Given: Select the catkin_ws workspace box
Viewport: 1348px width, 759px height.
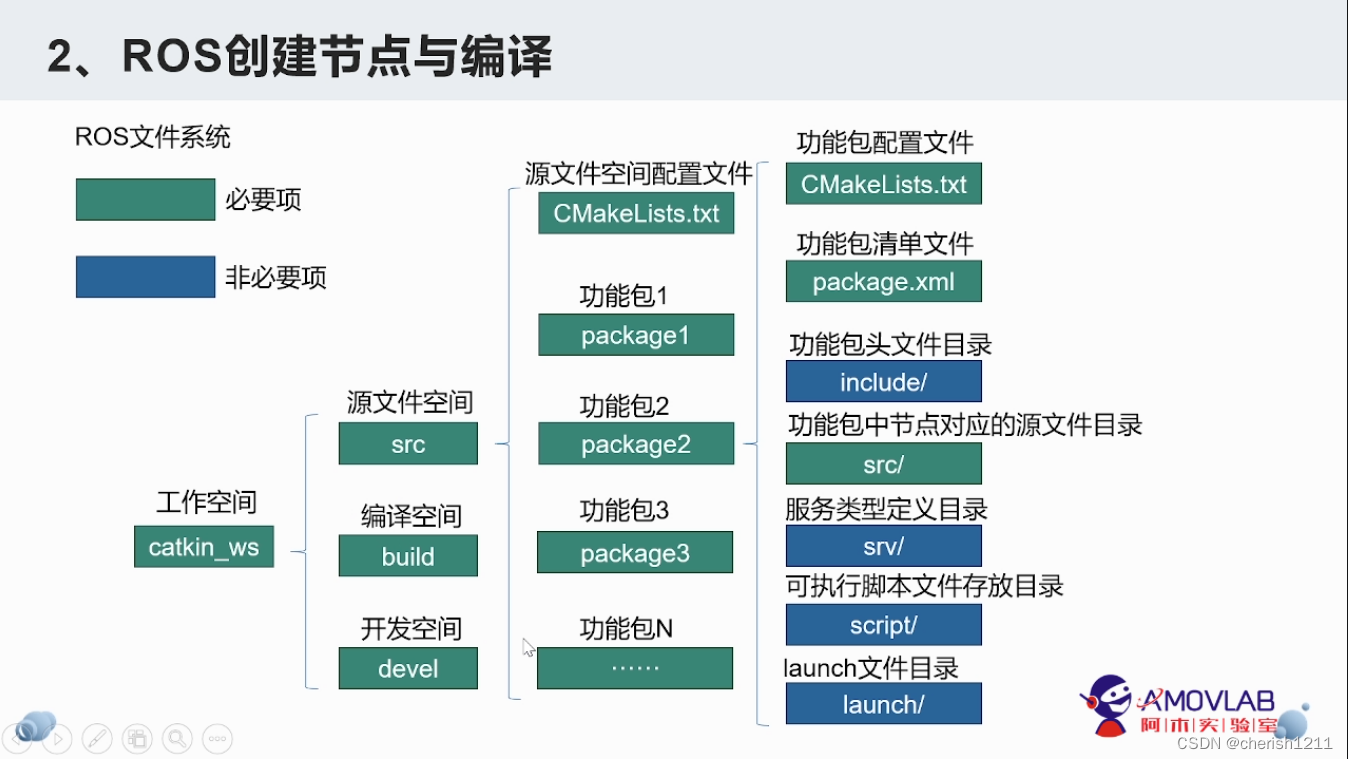Looking at the screenshot, I should [203, 547].
